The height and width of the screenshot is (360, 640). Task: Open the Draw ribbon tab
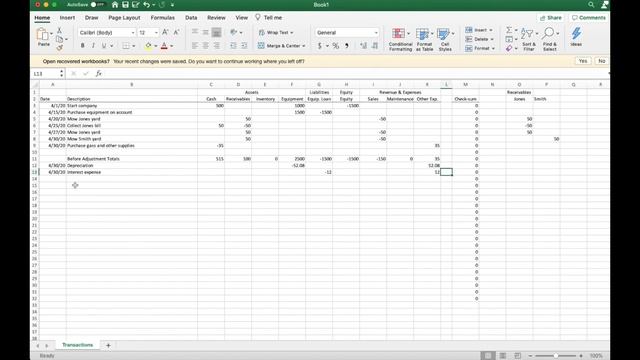tap(91, 18)
